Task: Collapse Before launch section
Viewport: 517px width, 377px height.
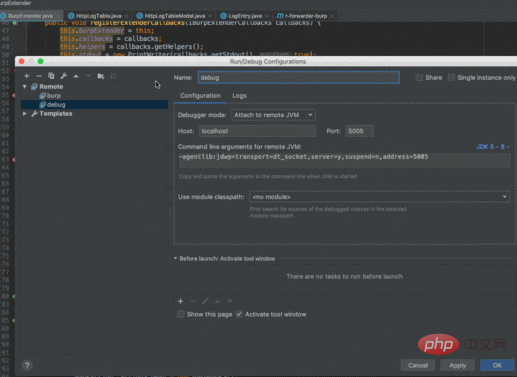Action: coord(175,258)
